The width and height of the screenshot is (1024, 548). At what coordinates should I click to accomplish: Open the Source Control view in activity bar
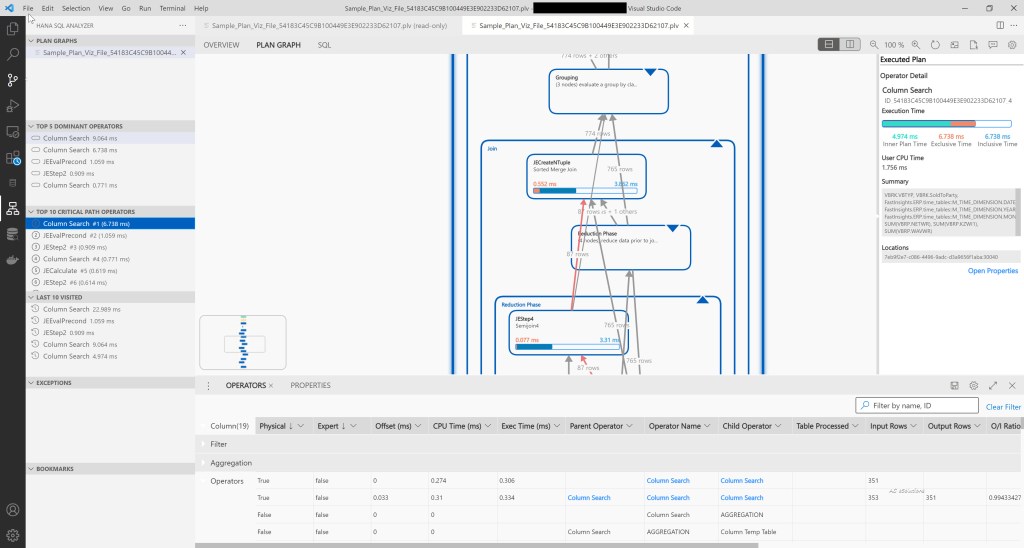pyautogui.click(x=13, y=80)
